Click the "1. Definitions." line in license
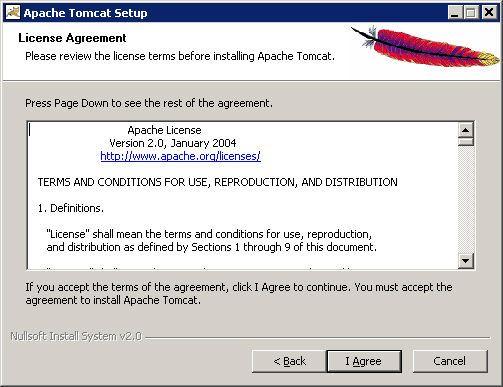Image resolution: width=503 pixels, height=387 pixels. click(x=71, y=208)
